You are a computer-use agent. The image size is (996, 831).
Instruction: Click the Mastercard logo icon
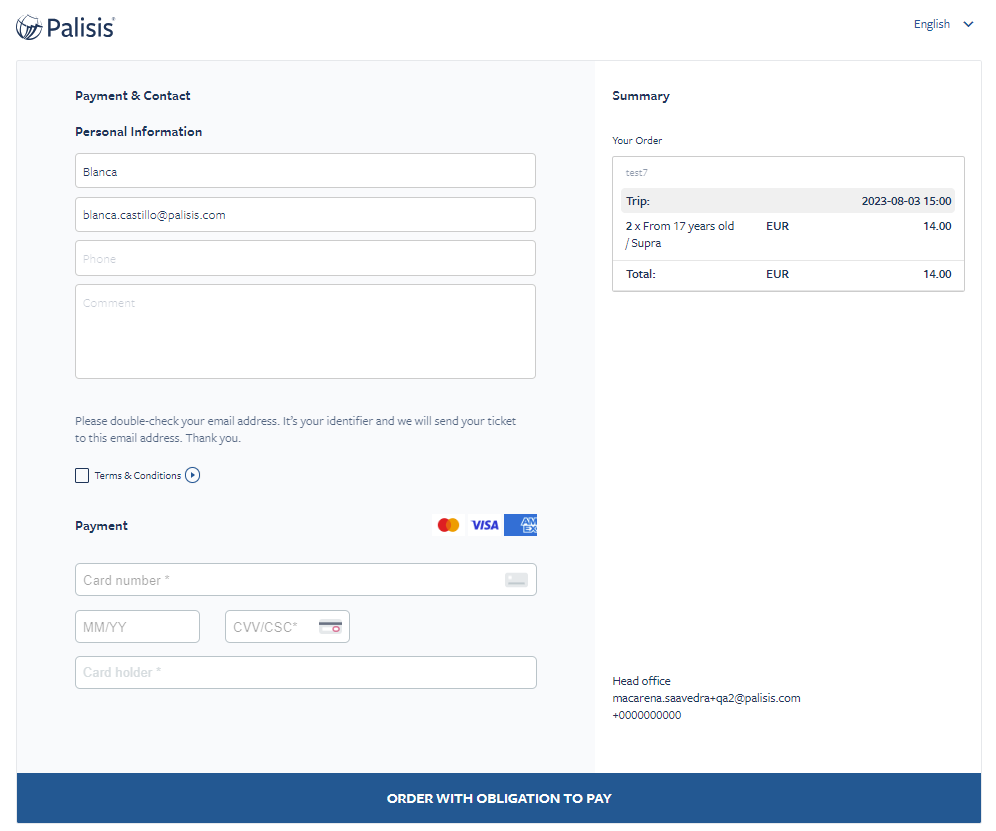[x=448, y=525]
